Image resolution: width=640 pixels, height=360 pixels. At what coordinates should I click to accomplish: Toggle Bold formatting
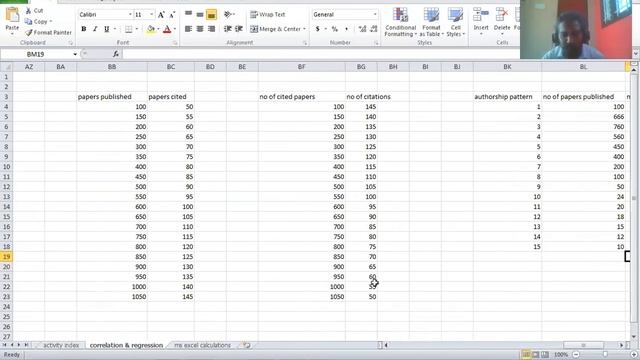point(84,29)
